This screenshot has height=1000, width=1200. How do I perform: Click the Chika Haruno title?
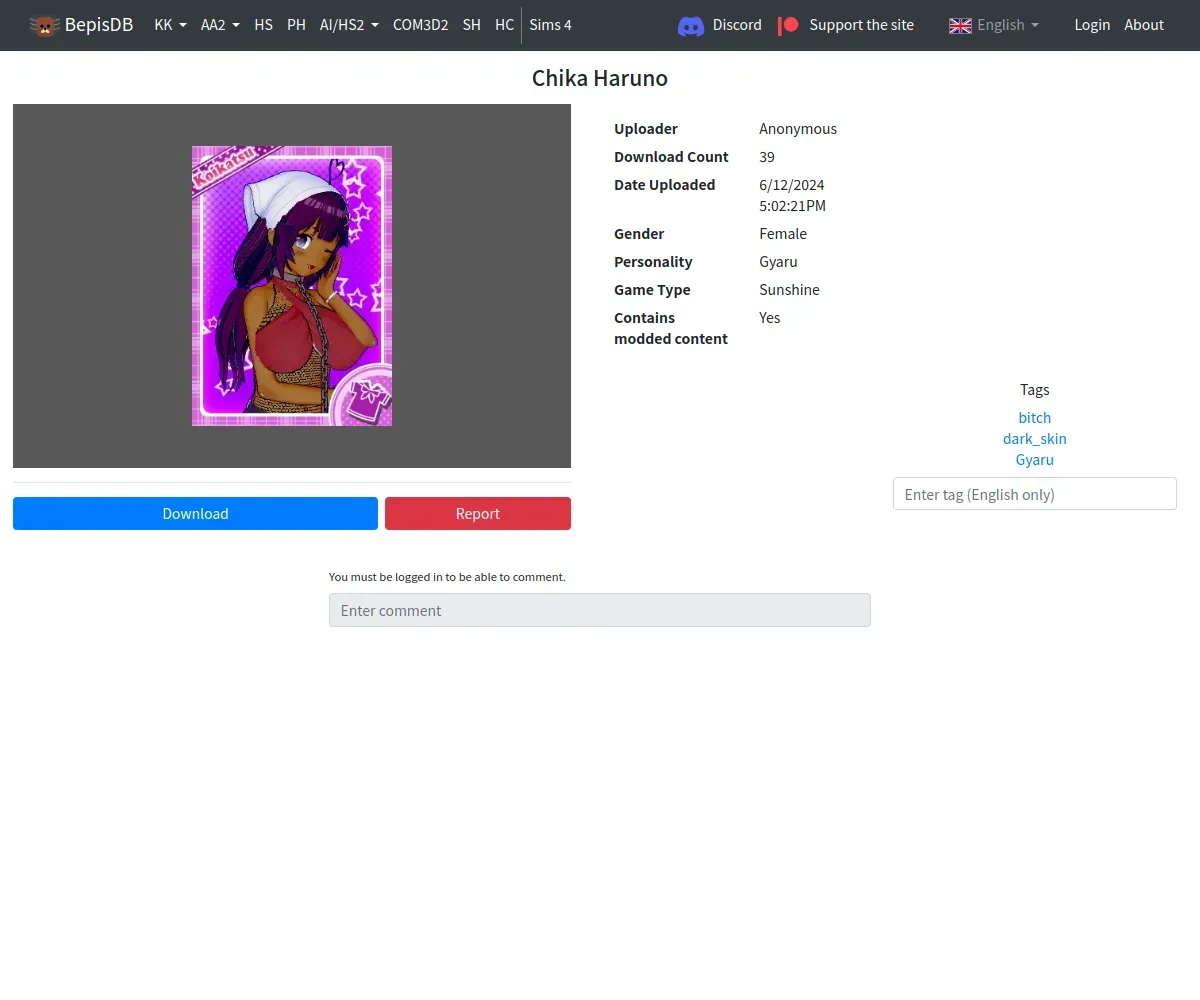[600, 78]
